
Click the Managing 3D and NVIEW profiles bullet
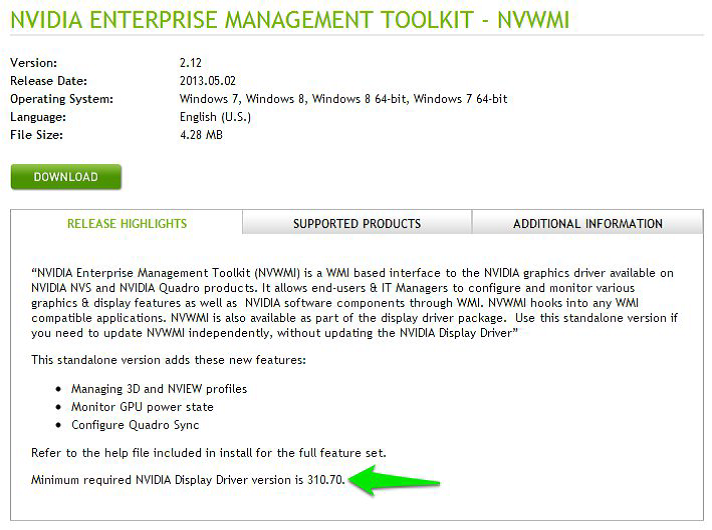pos(159,389)
